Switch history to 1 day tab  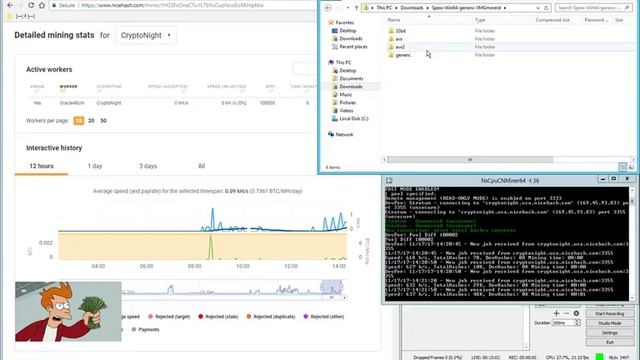click(x=95, y=166)
